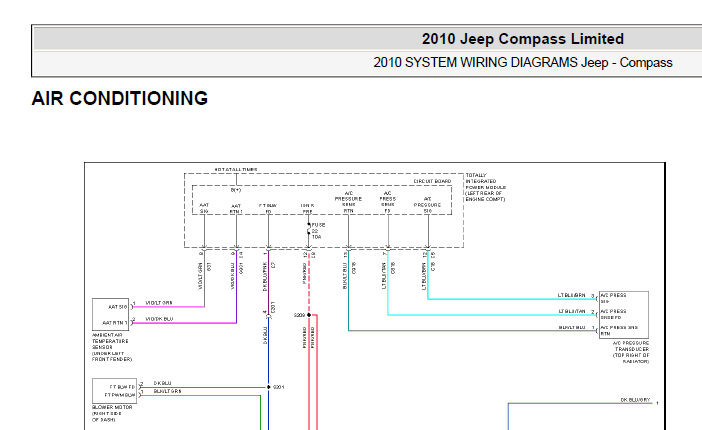Click "A/C PRESSURE SENS RTN" circuit board pin

click(x=348, y=202)
